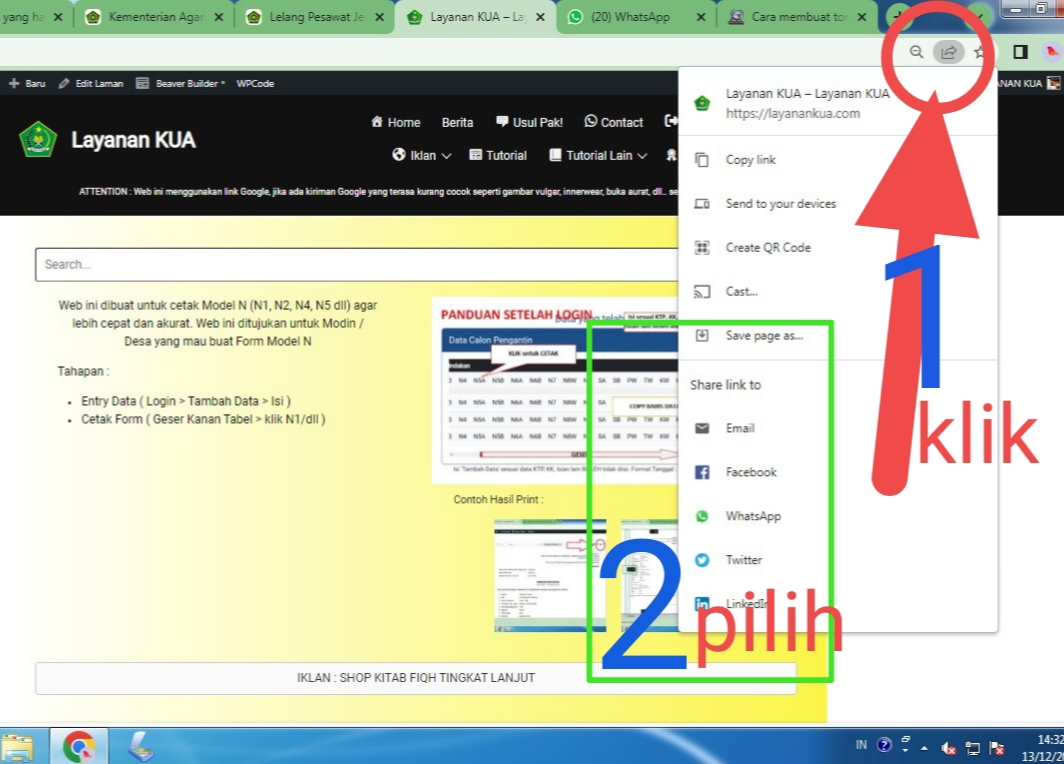Viewport: 1064px width, 764px height.
Task: Open Chrome side panel icon
Action: pyautogui.click(x=1020, y=52)
